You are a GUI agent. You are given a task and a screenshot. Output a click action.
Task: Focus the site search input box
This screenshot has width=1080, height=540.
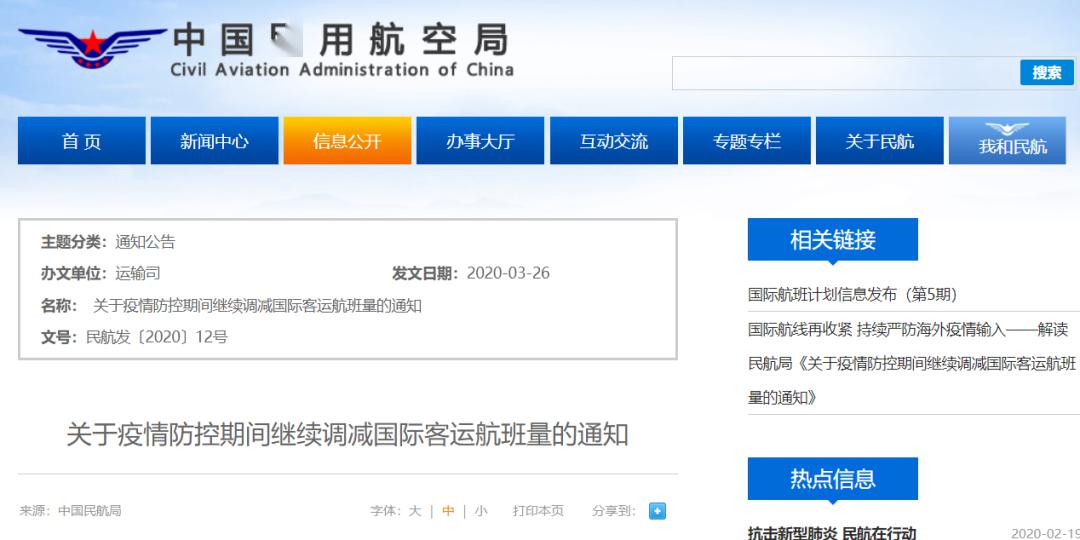tap(846, 73)
